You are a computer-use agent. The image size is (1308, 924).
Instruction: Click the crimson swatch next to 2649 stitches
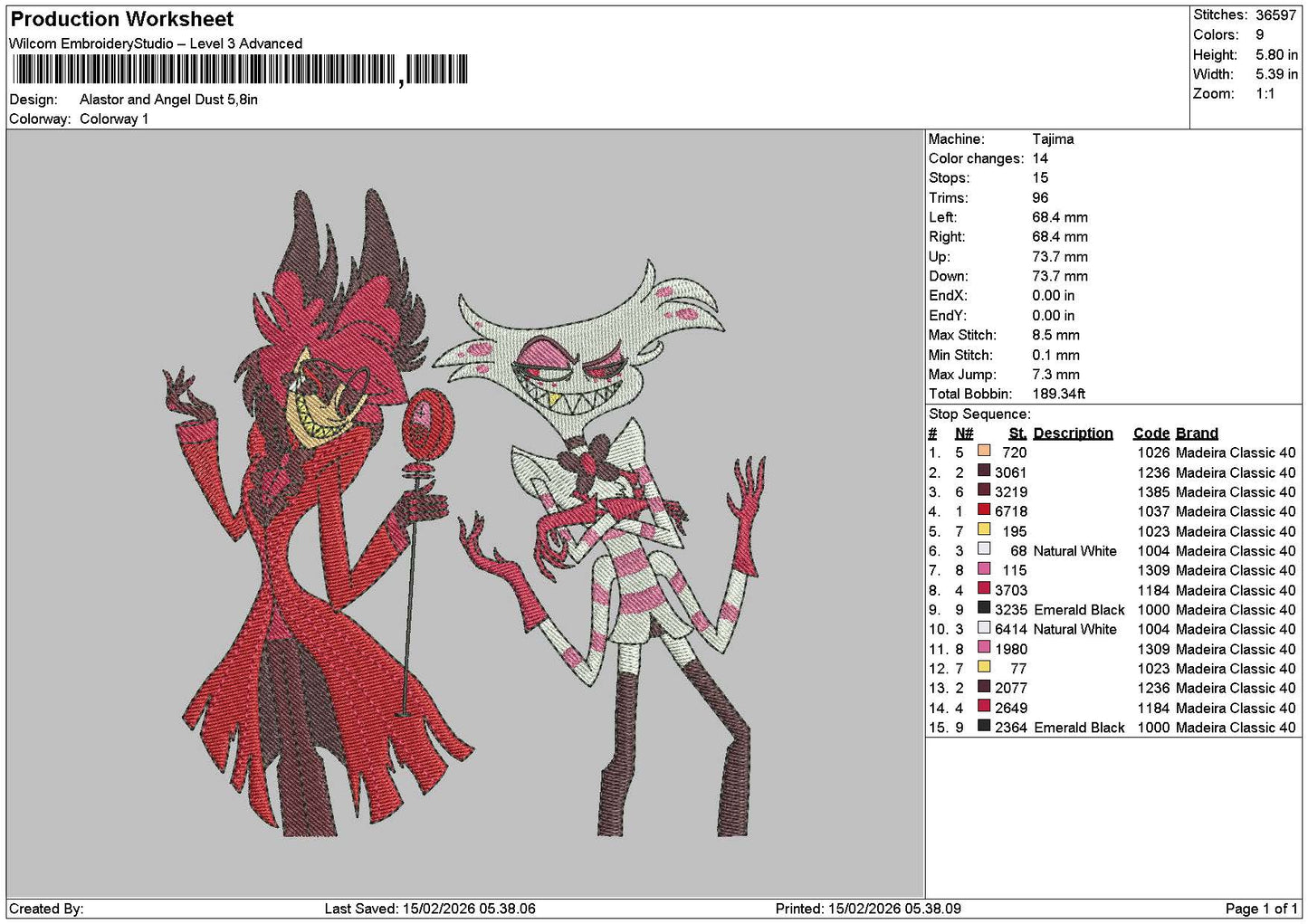coord(984,706)
